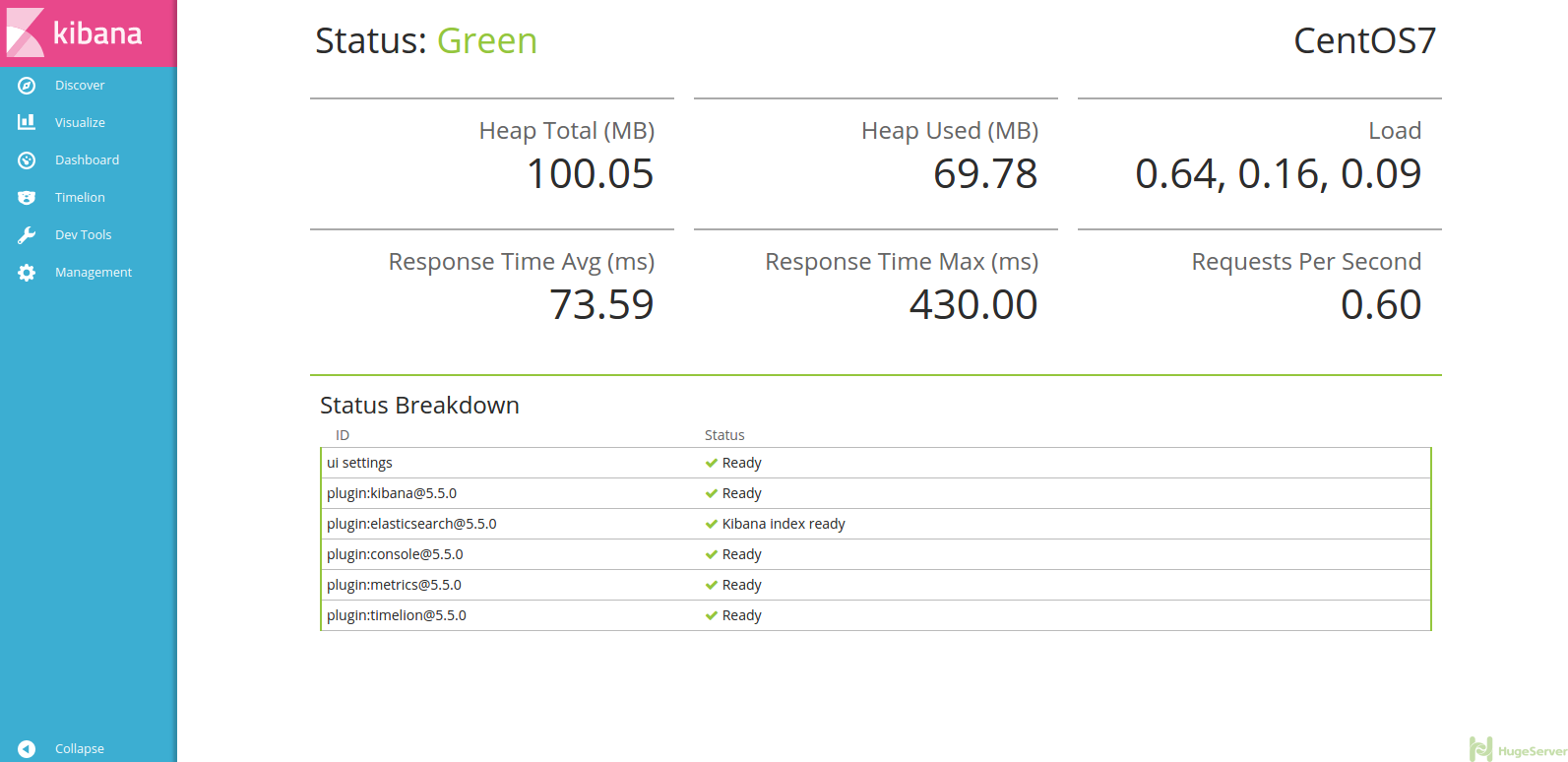1568x762 pixels.
Task: Open the Dashboard page label
Action: [87, 160]
